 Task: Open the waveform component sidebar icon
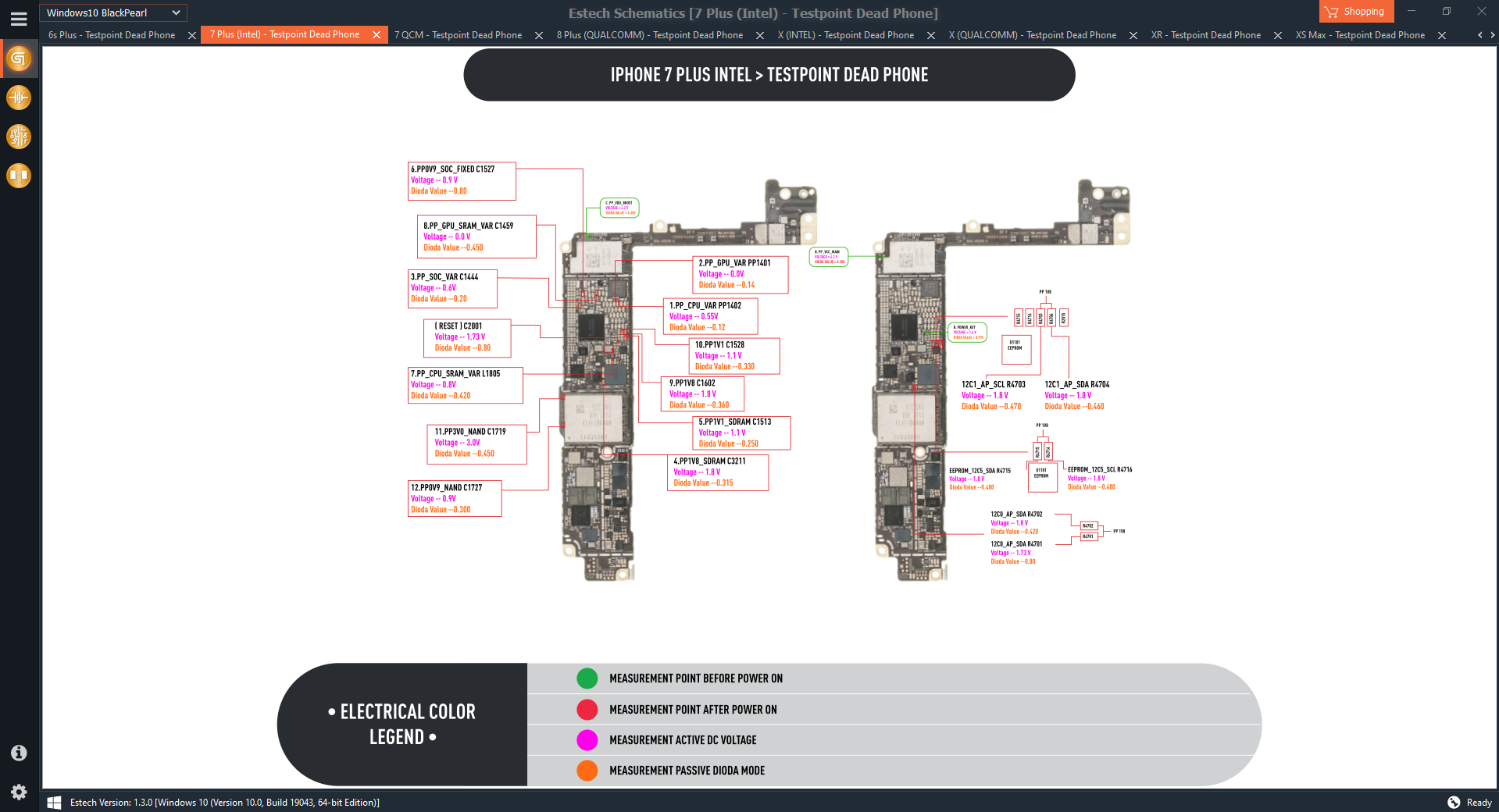19,98
